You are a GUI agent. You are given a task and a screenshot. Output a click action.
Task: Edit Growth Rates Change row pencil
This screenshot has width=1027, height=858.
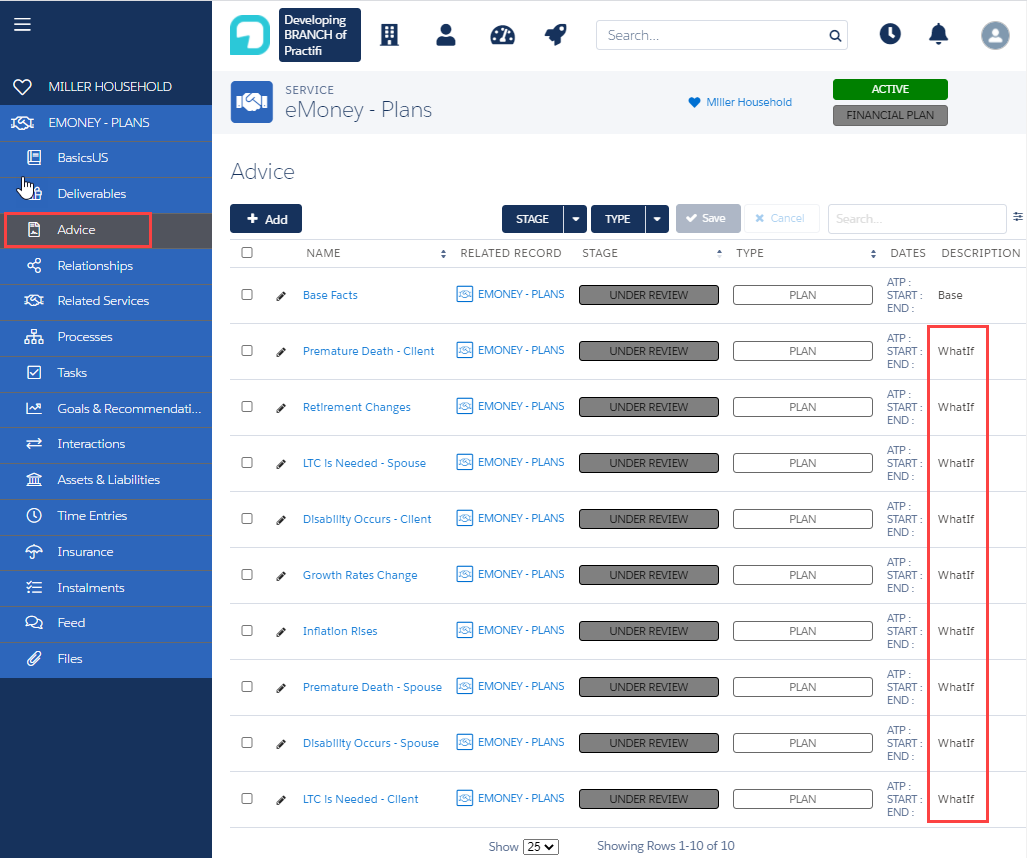click(281, 576)
